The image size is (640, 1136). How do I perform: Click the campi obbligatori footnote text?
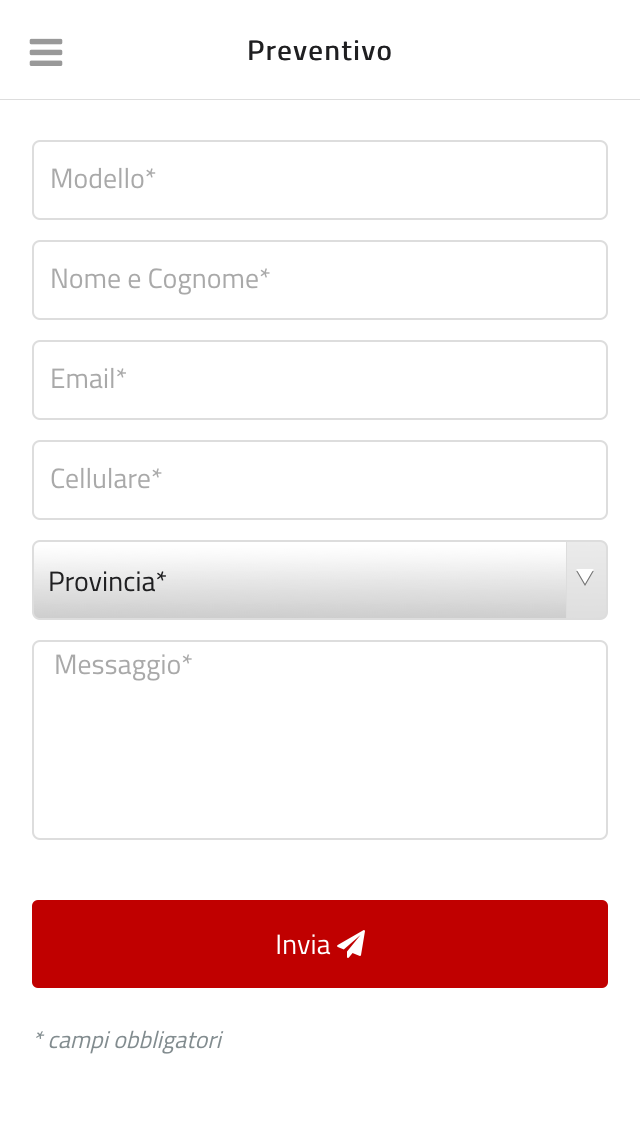pyautogui.click(x=128, y=1040)
